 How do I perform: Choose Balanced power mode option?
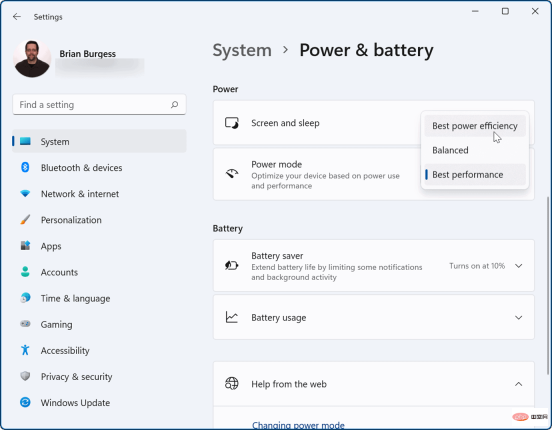pyautogui.click(x=475, y=150)
